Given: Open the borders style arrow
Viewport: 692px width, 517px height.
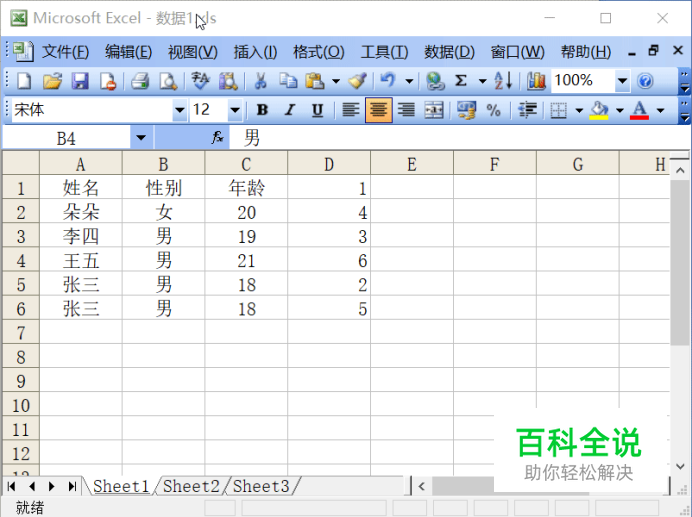Looking at the screenshot, I should [579, 110].
